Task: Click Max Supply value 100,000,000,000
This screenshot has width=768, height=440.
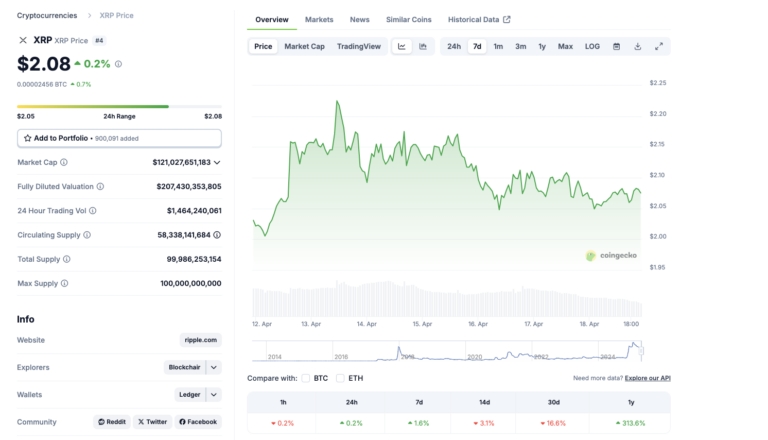Action: point(191,283)
